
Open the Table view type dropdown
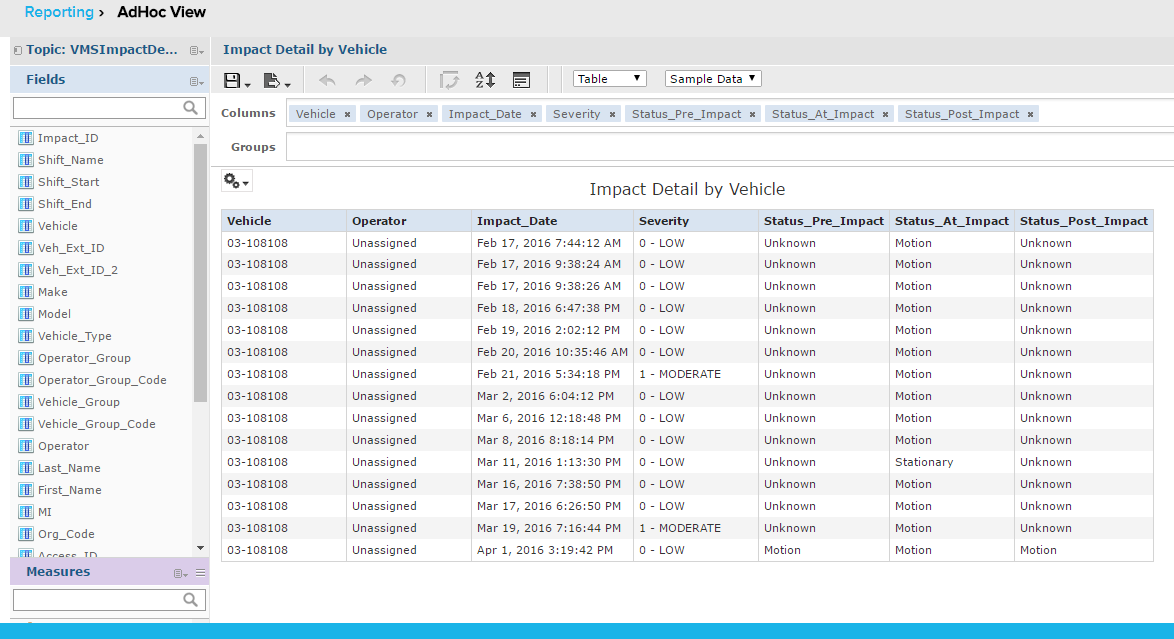[609, 79]
